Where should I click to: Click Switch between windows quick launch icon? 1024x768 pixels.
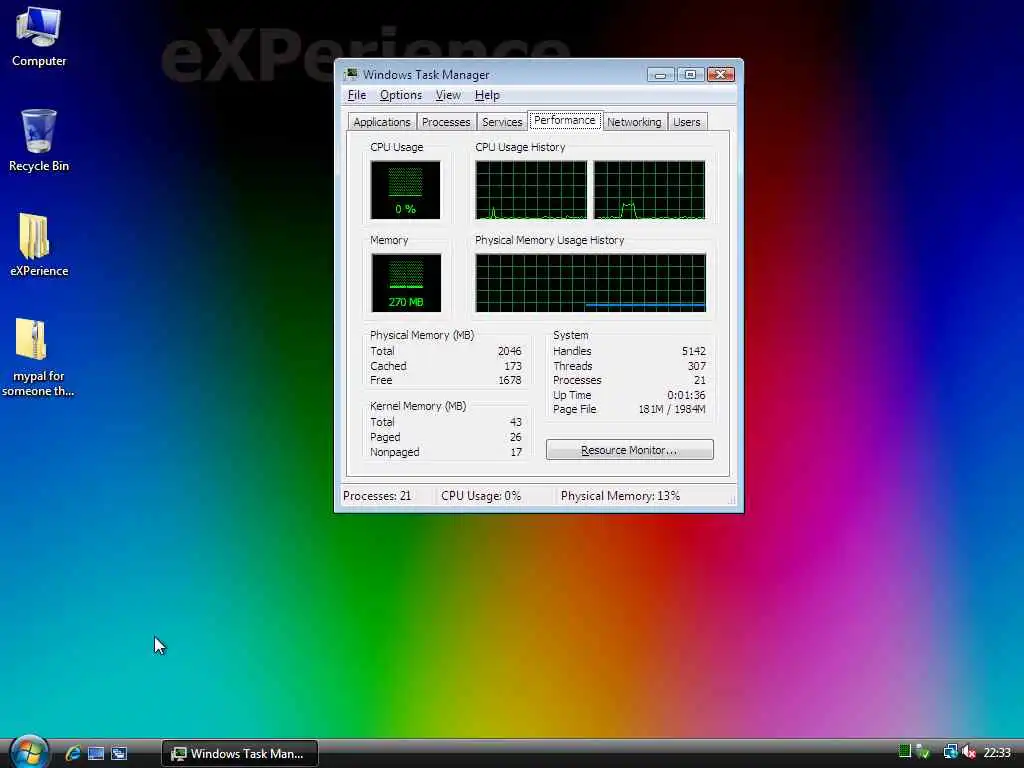point(119,753)
